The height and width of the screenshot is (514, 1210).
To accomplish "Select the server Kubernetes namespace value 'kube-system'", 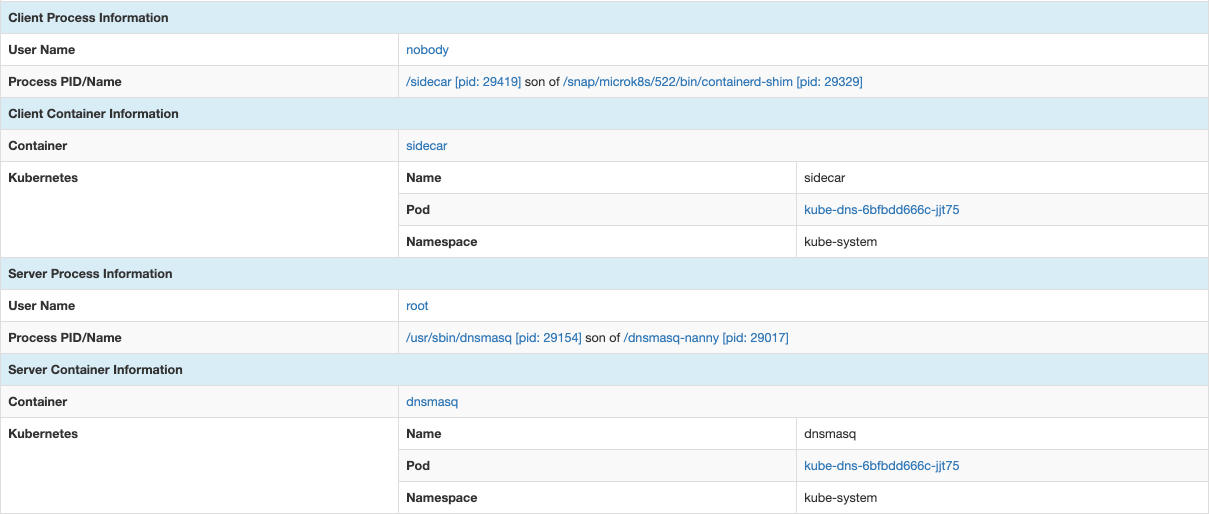I will 840,498.
